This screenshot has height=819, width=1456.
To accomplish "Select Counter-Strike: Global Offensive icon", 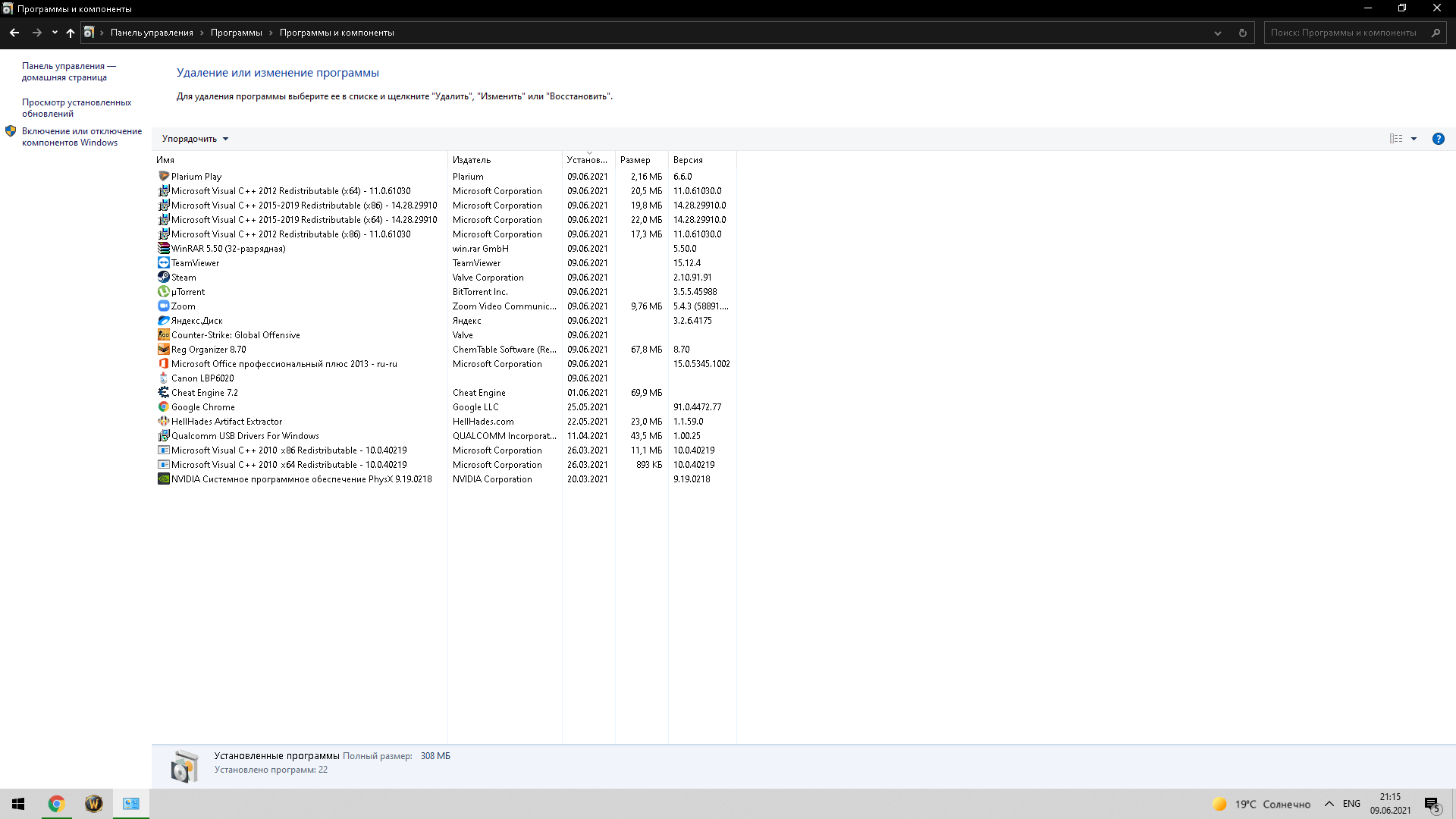I will [x=163, y=334].
